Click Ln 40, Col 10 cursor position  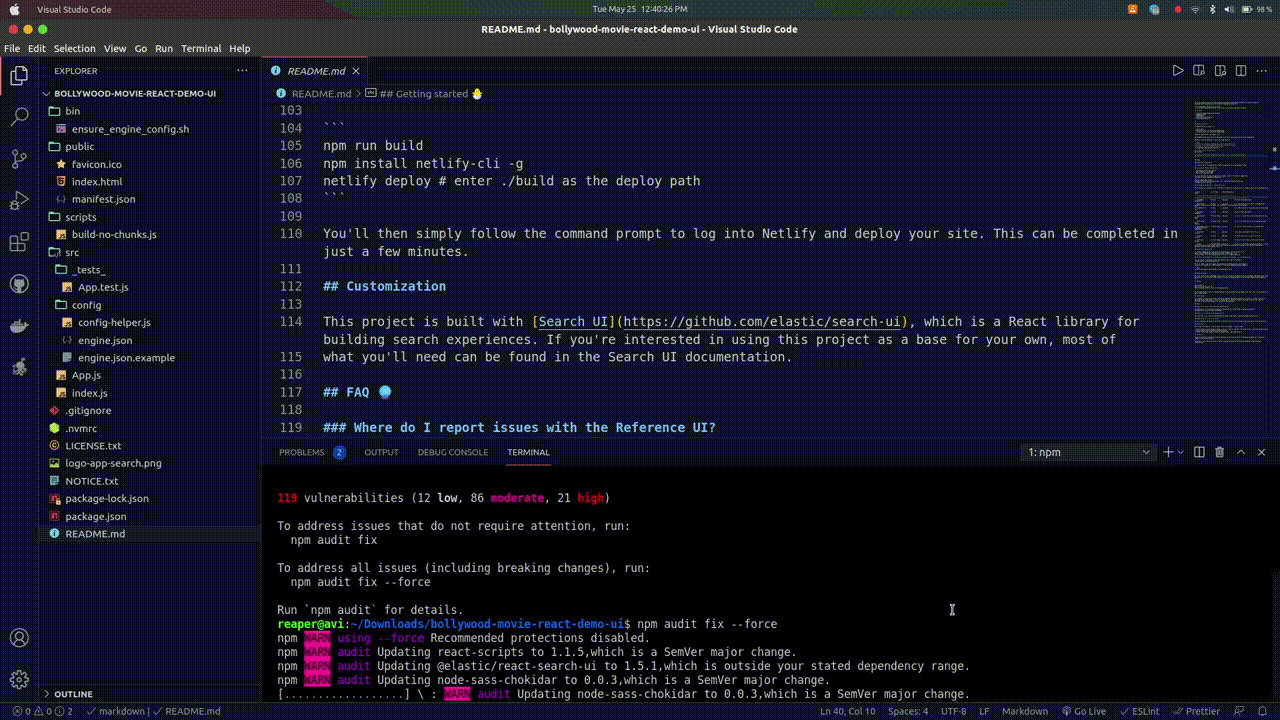[x=847, y=711]
